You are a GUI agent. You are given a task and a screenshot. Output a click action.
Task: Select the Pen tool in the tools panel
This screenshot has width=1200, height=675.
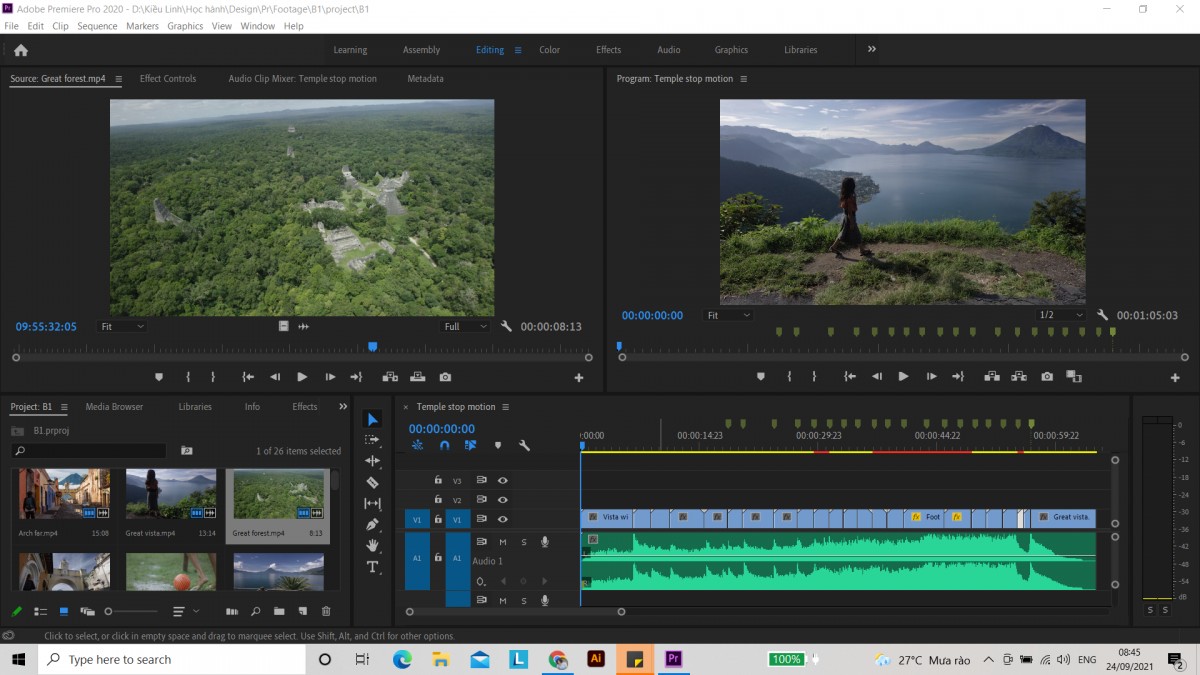point(372,524)
